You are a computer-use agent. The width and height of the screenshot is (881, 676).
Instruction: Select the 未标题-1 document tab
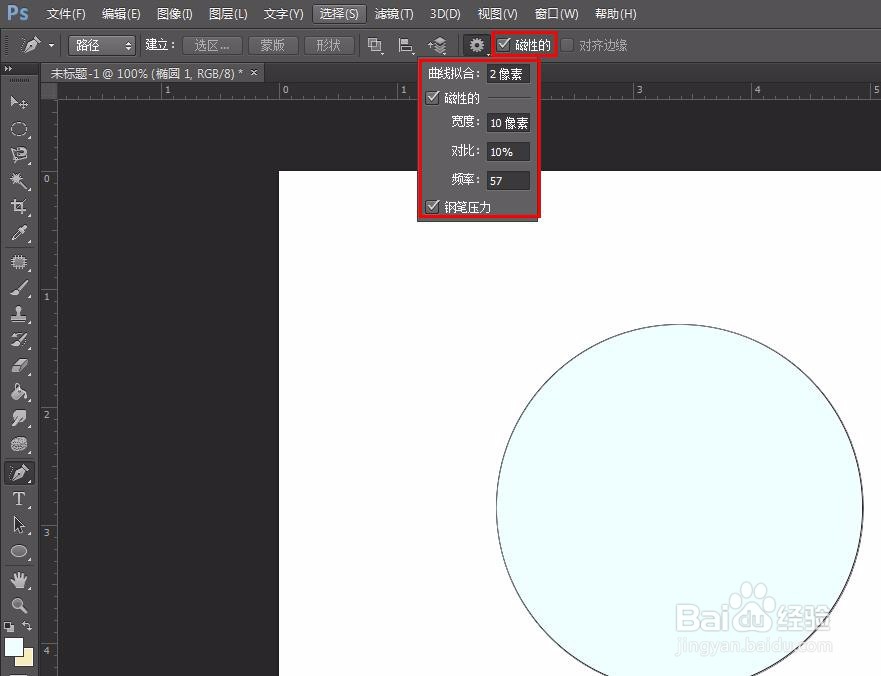pos(147,73)
